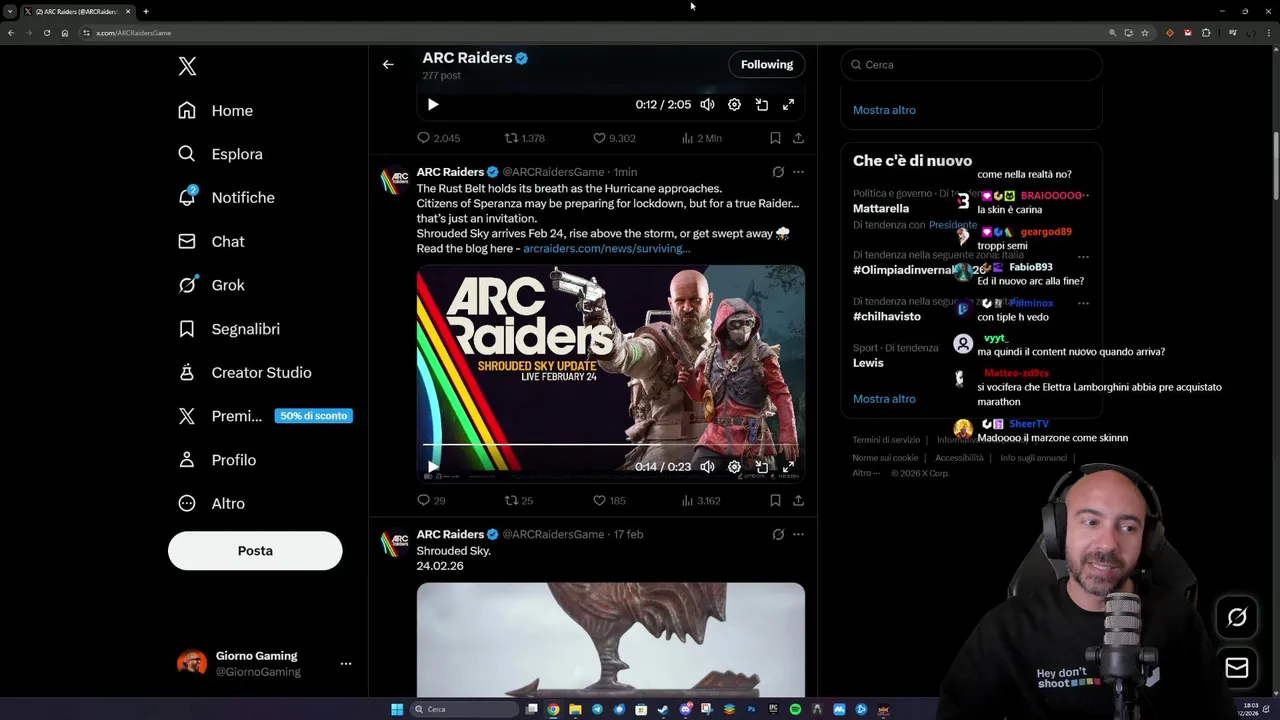
Task: Click the Cerca search field on X
Action: pyautogui.click(x=971, y=65)
